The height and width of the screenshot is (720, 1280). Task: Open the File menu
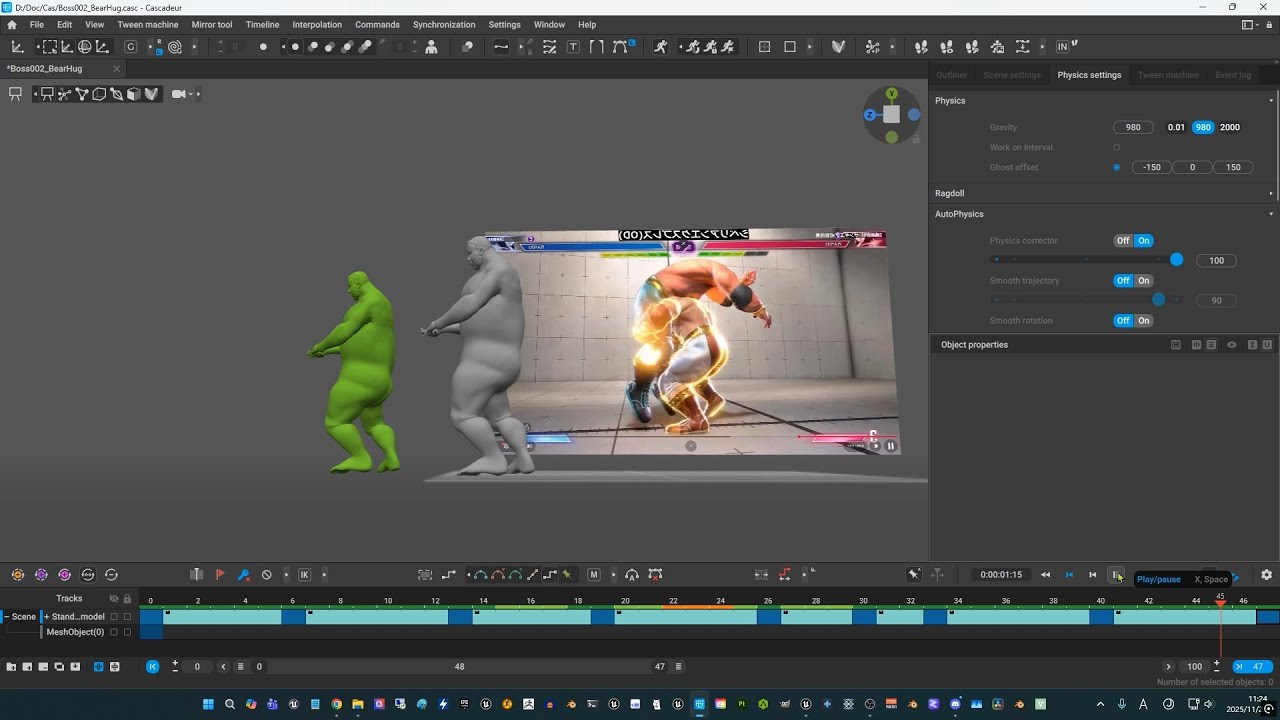coord(37,25)
